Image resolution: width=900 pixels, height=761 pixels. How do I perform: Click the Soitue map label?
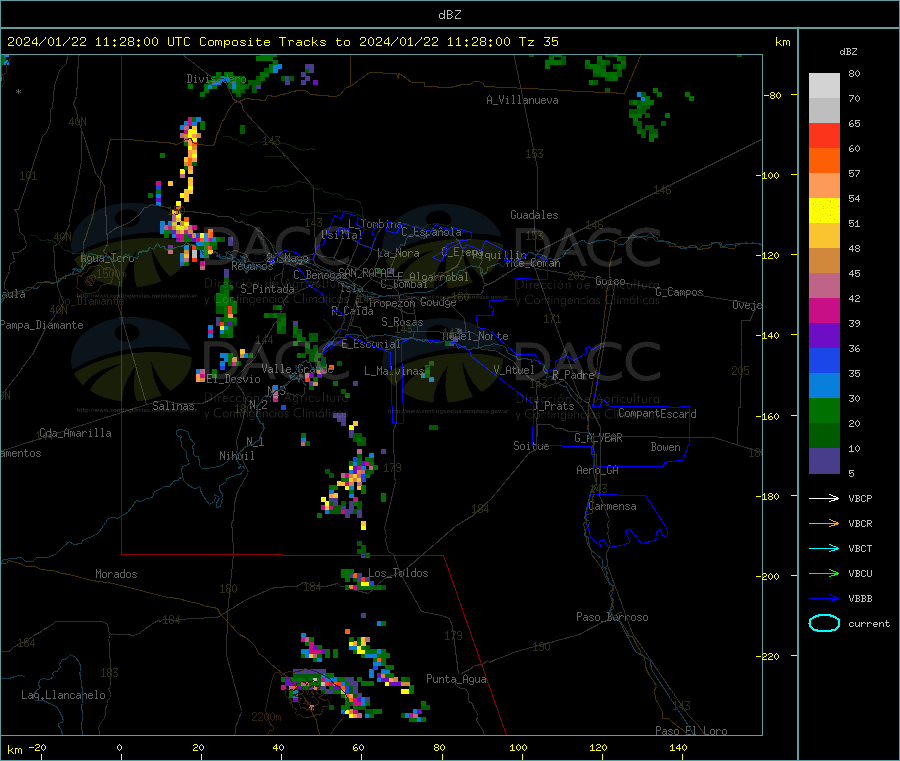click(x=531, y=446)
